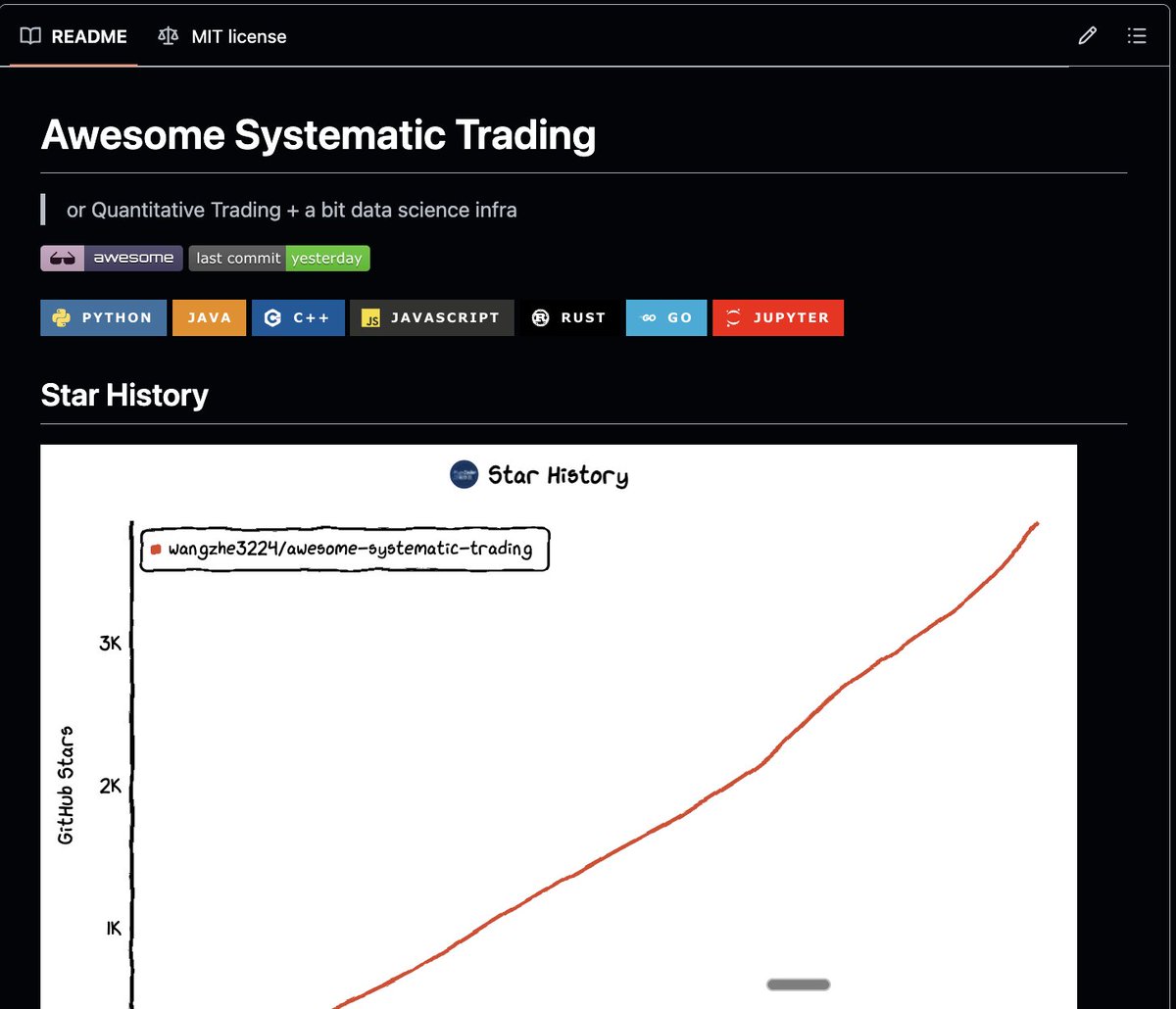Screen dimensions: 1176x1009
Task: Click the Quantitative Trading subtitle quote
Action: tap(291, 210)
